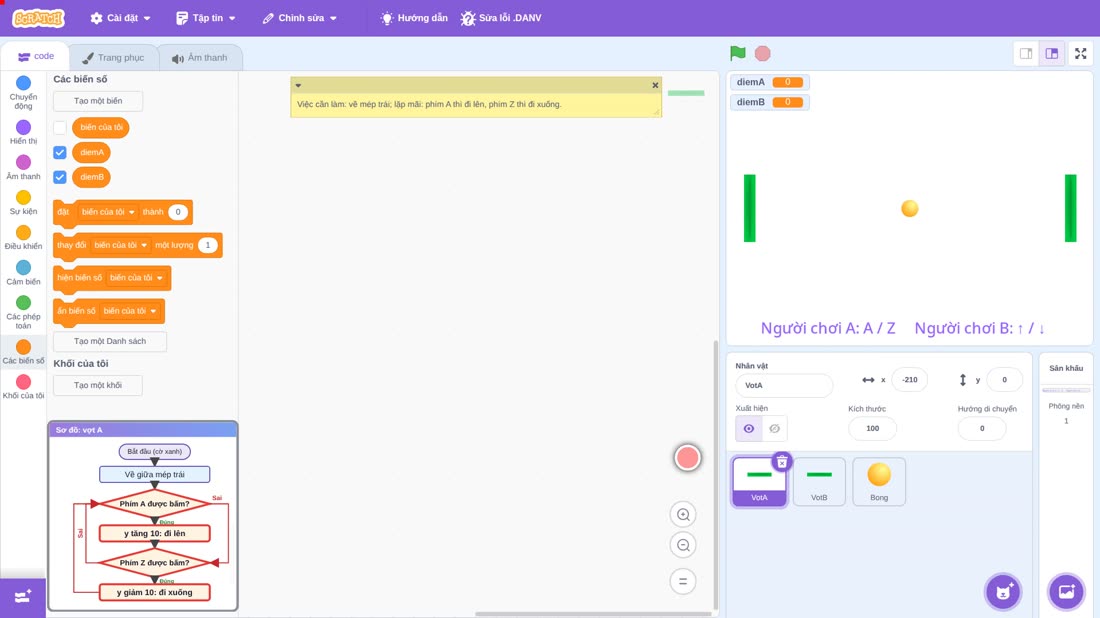Open variable dropdown in 'hiện biến số' block
This screenshot has height=618, width=1100.
pyautogui.click(x=136, y=278)
